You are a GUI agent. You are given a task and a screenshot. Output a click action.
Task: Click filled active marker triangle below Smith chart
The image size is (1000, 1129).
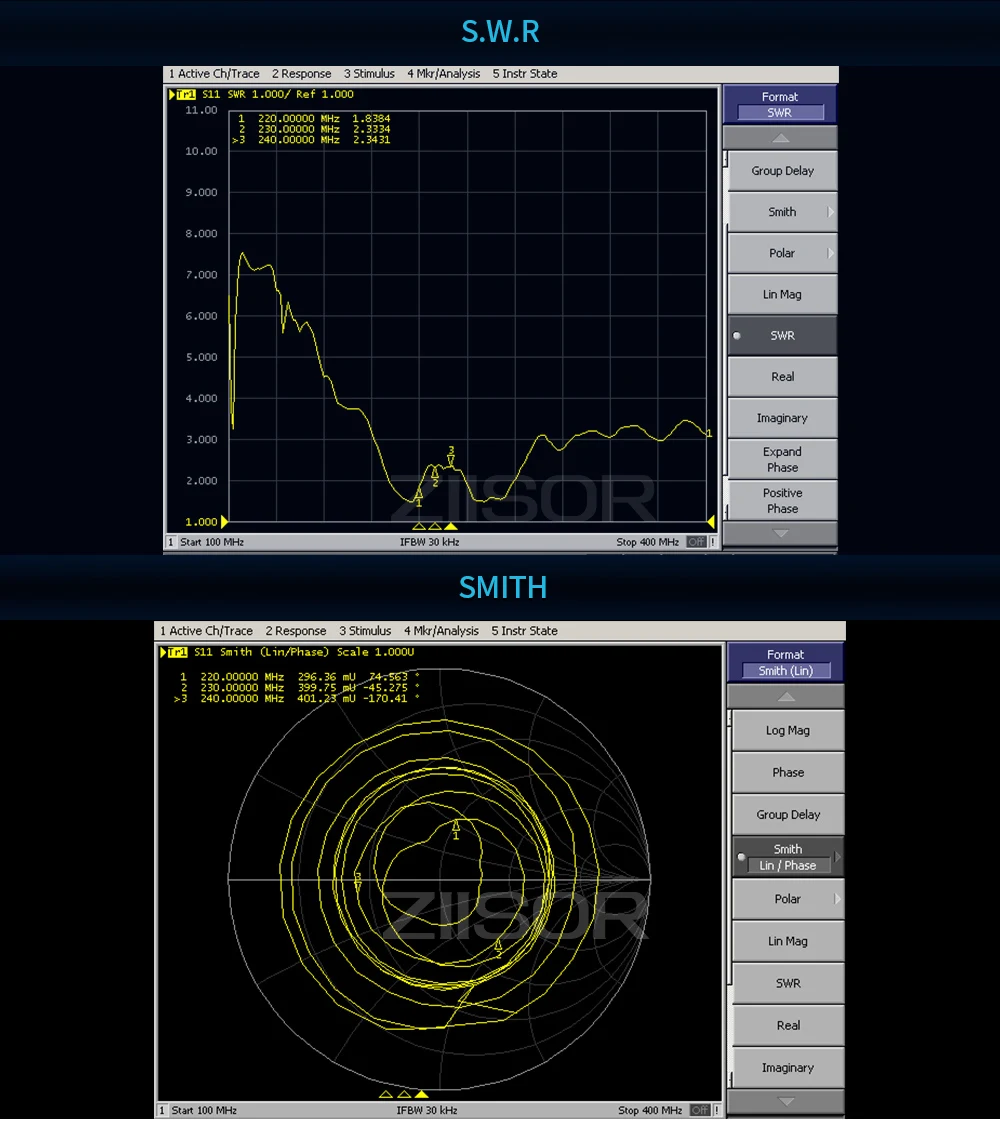click(x=421, y=1094)
